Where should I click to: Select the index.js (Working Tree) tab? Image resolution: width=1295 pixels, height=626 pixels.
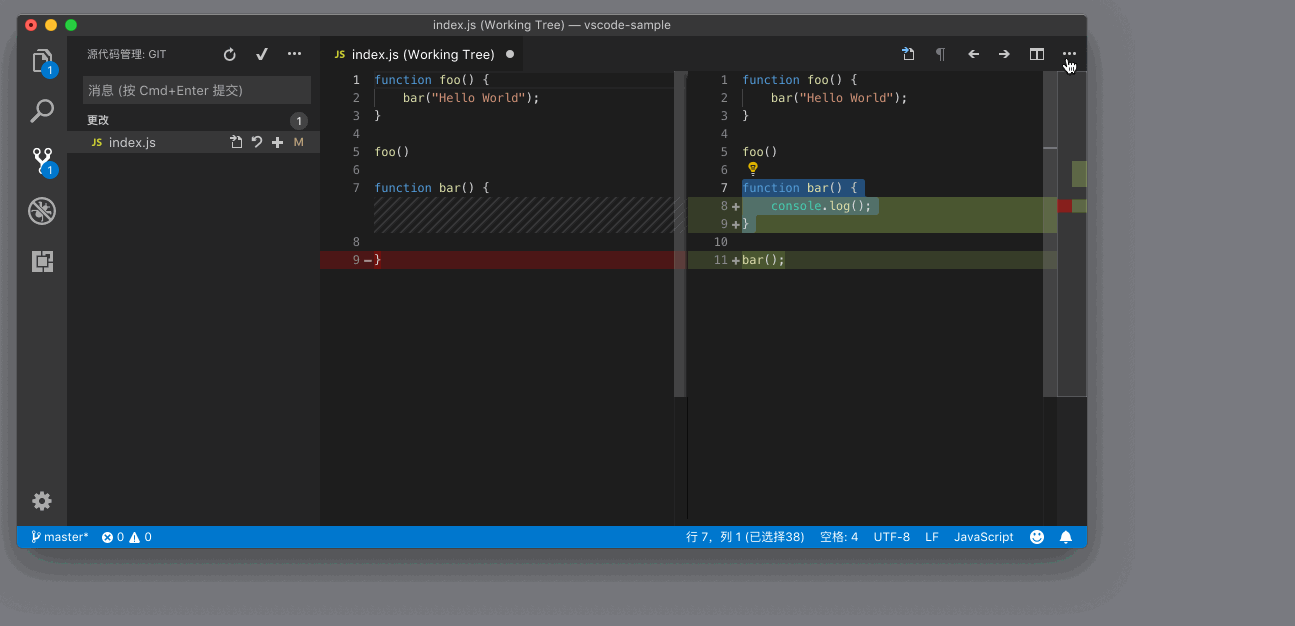tap(422, 55)
